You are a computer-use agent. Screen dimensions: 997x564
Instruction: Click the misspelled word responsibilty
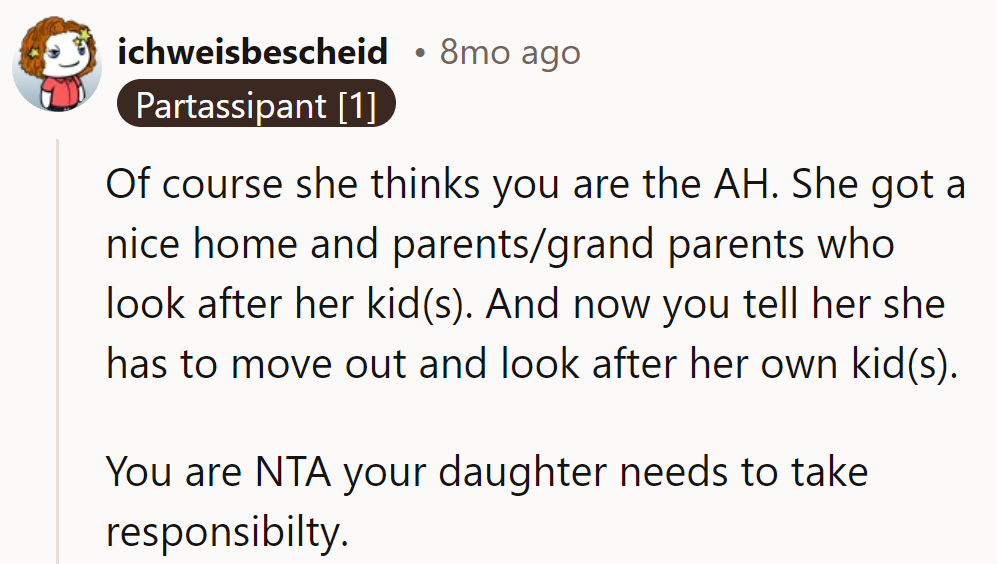(227, 532)
